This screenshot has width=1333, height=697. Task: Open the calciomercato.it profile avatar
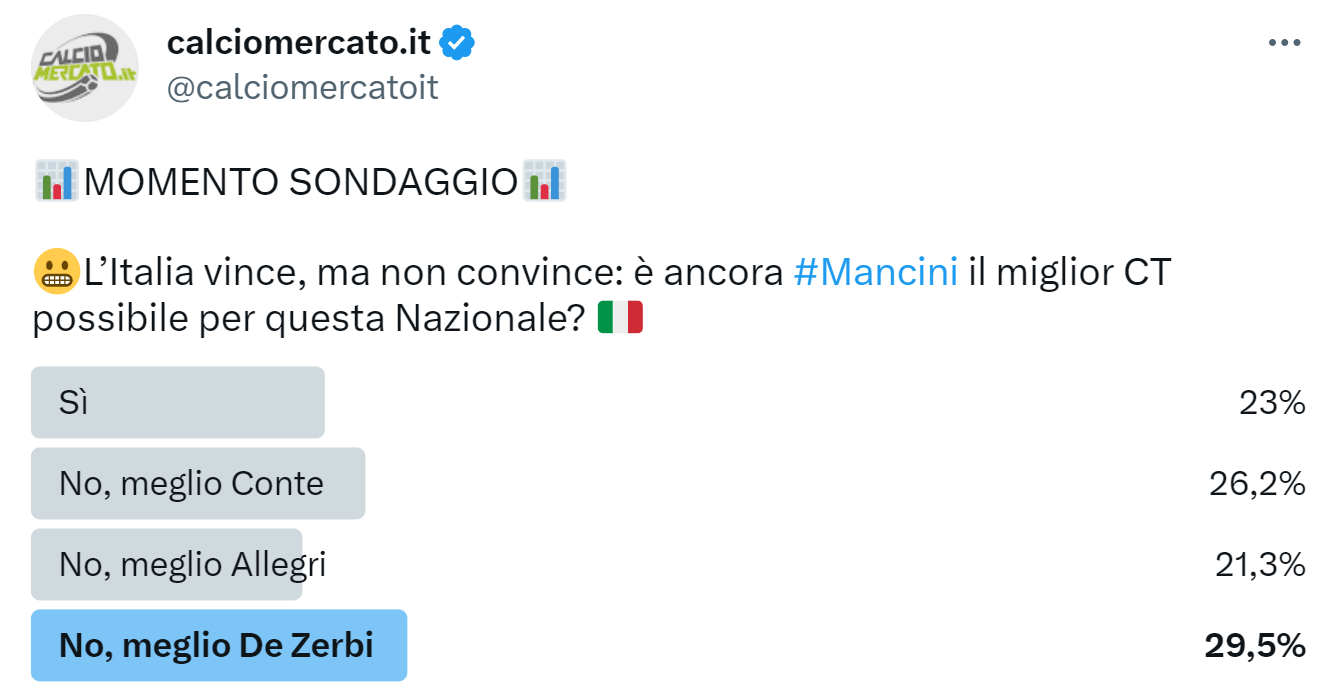(85, 69)
